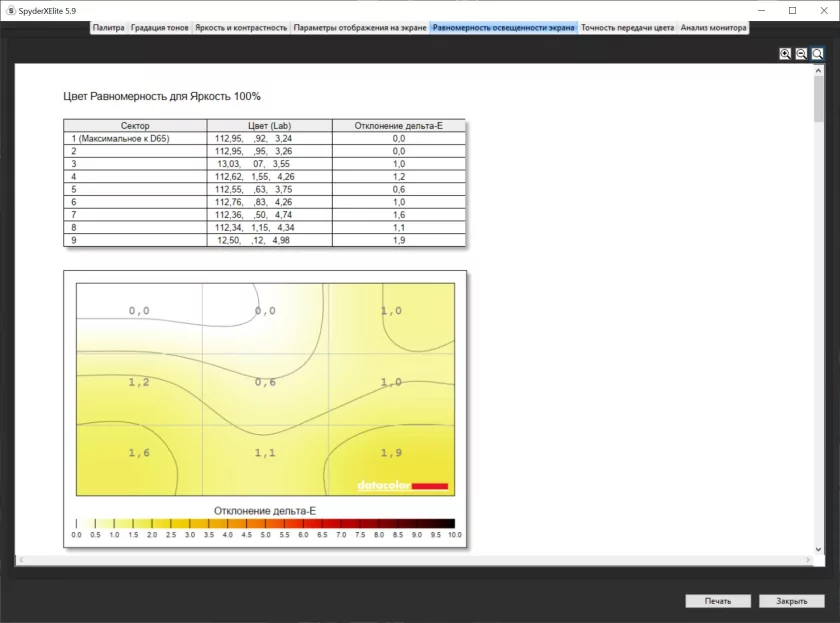Click the zoom in magnifier icon
The image size is (840, 623).
(x=785, y=54)
